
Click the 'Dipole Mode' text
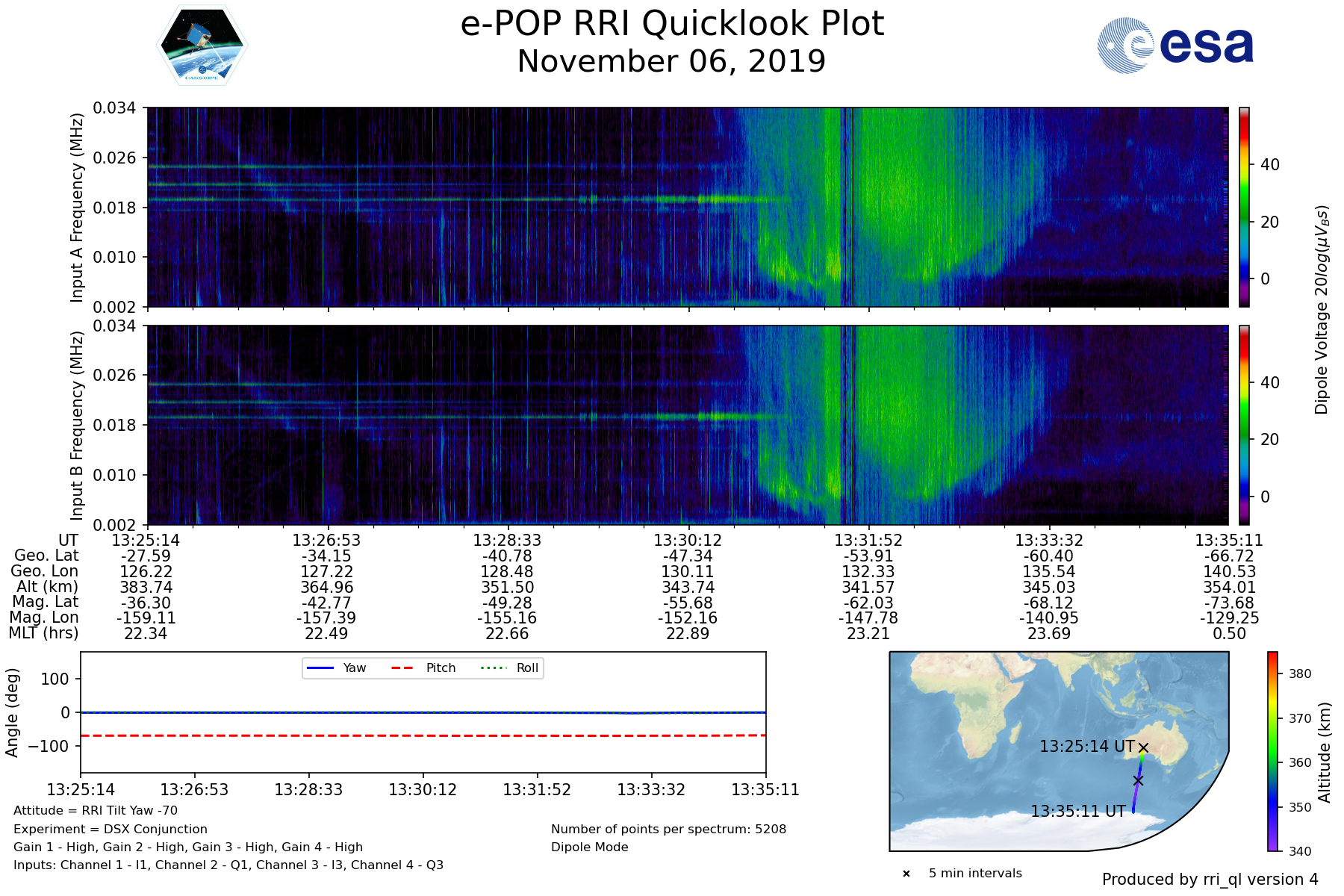[590, 847]
